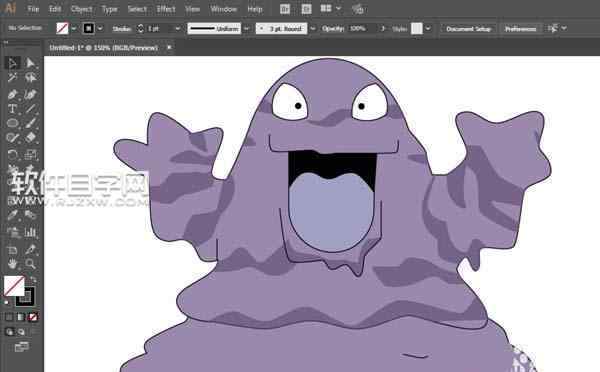The height and width of the screenshot is (372, 600).
Task: Choose the Column Graph tool
Action: pos(30,232)
